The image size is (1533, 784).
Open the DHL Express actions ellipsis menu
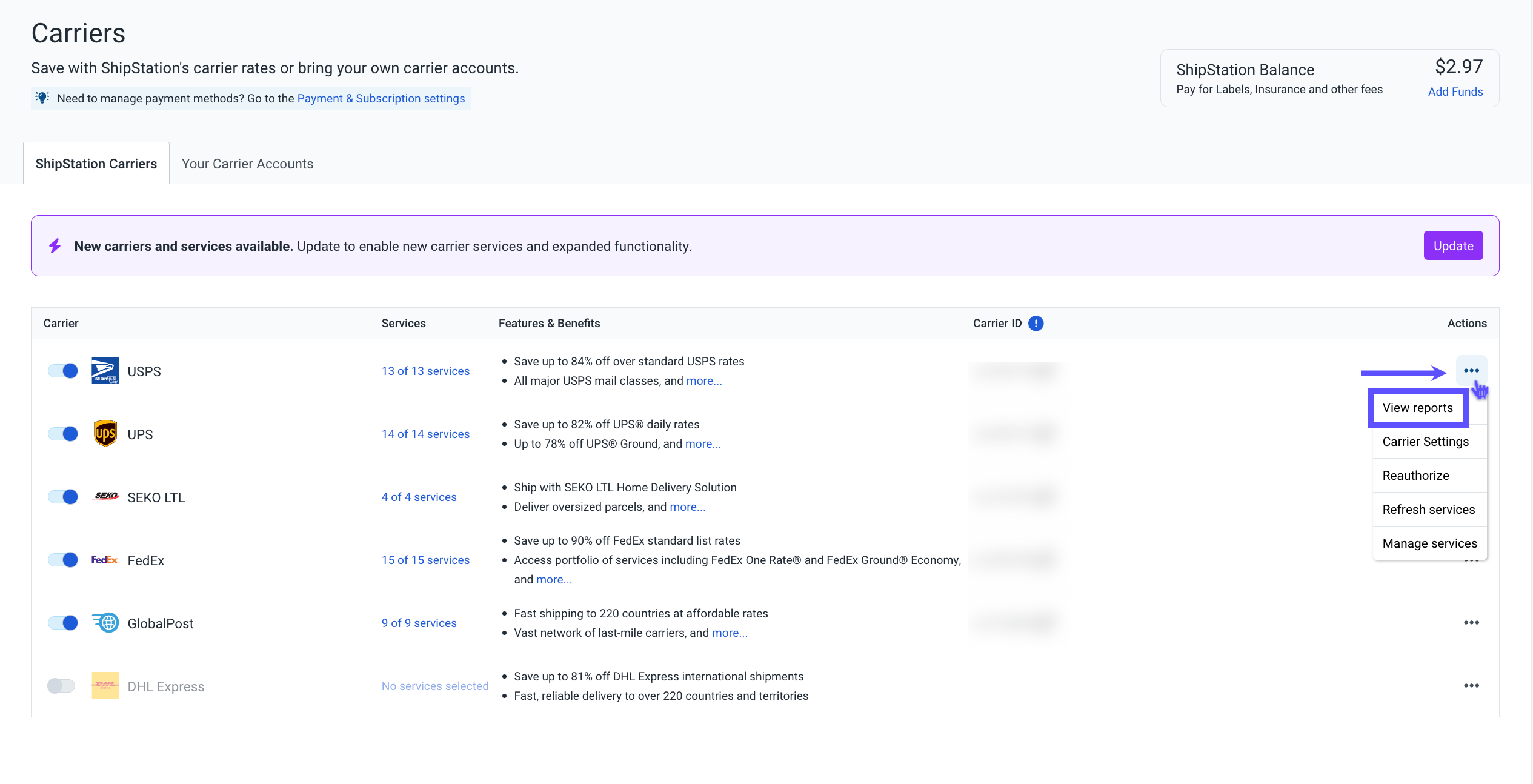pyautogui.click(x=1471, y=686)
